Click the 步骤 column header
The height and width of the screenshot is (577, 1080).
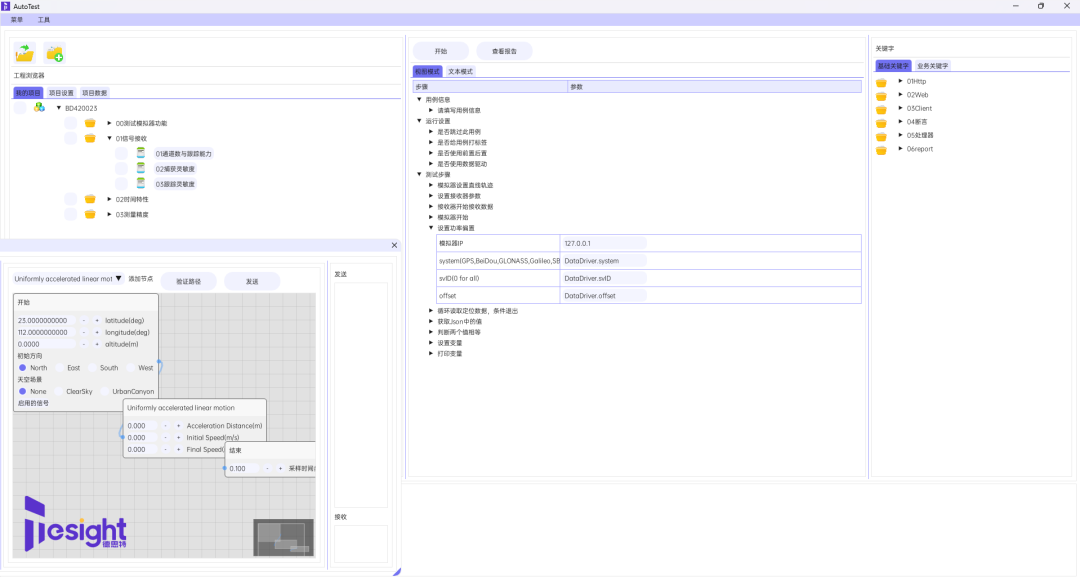(x=490, y=87)
